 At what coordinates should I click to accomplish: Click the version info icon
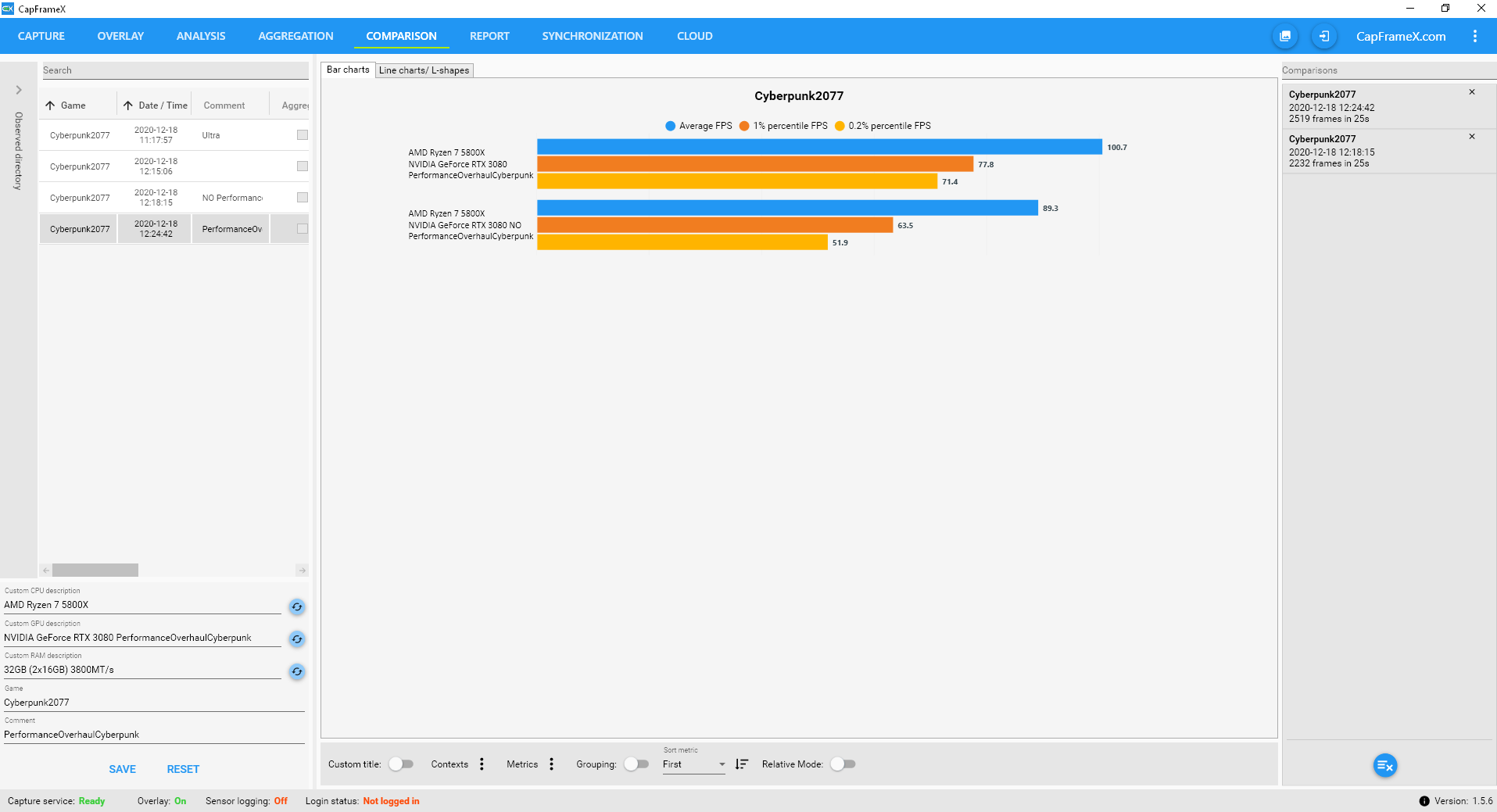[1424, 801]
